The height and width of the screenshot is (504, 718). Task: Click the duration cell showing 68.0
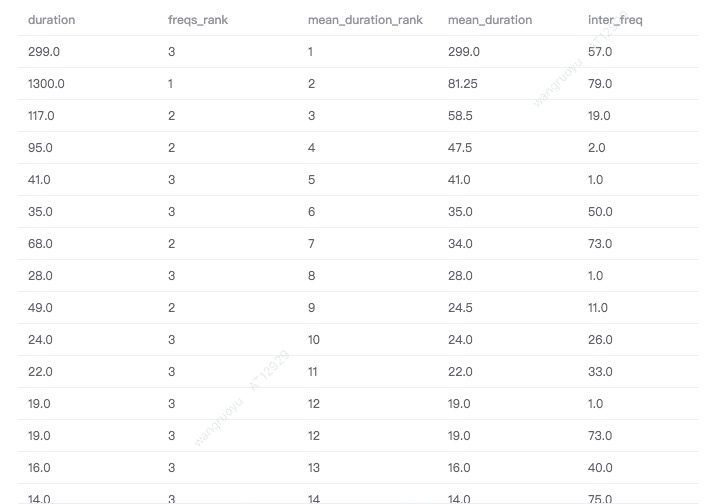point(40,244)
